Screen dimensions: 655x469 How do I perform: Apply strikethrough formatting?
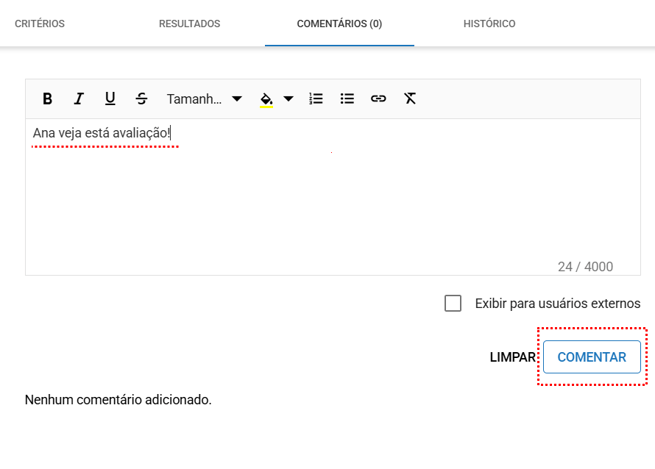[x=141, y=99]
